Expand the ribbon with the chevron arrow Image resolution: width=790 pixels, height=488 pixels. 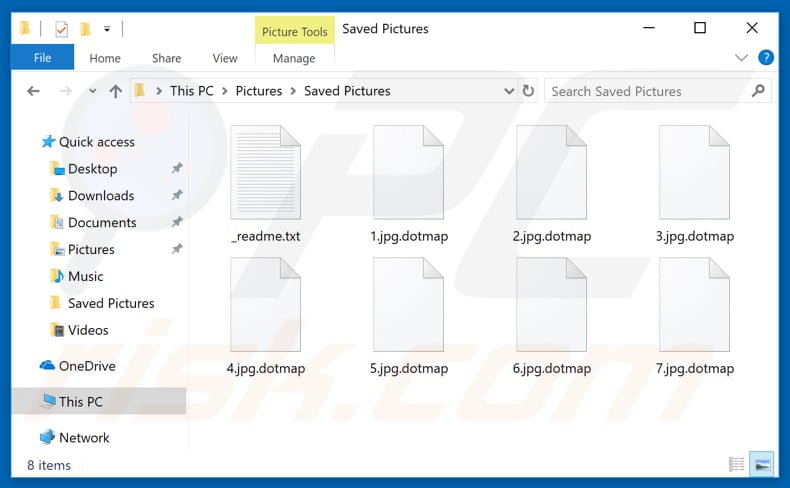(741, 57)
